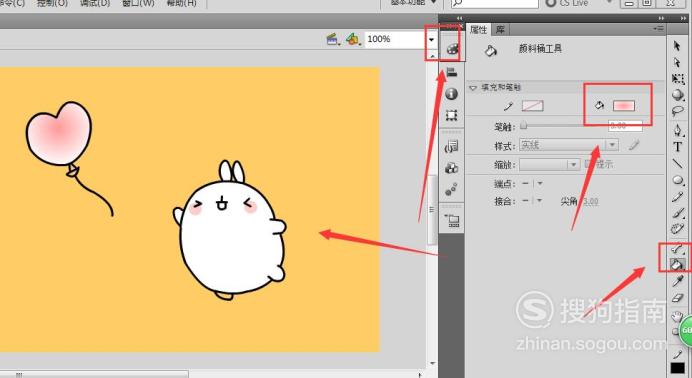
Task: Select the Hand tool
Action: (x=677, y=316)
